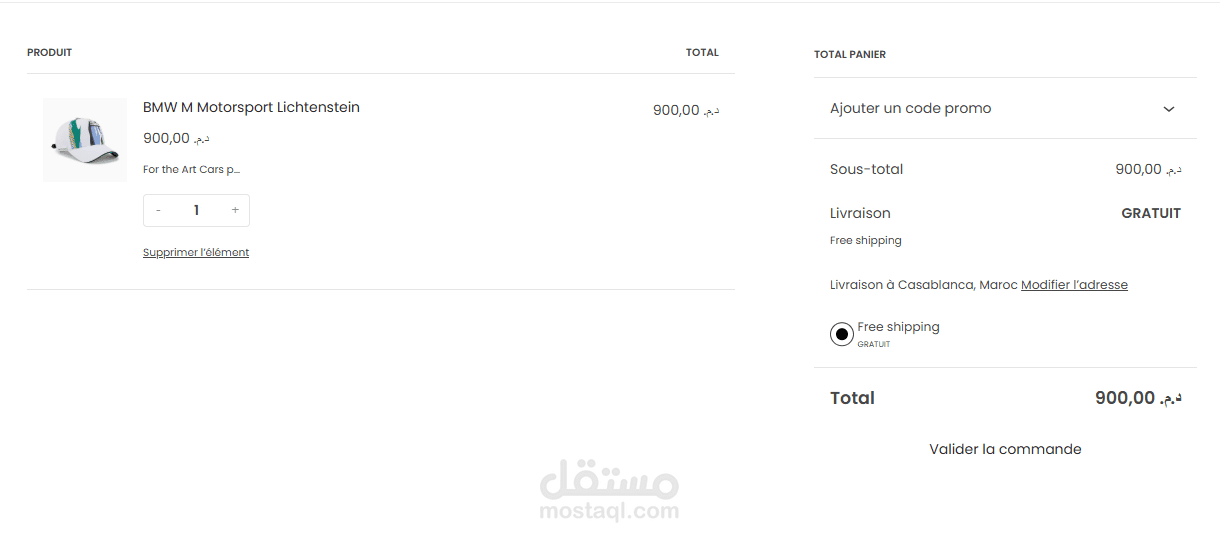This screenshot has width=1220, height=534.
Task: Open the BMW M Motorsport Lichtenstein link
Action: point(251,107)
